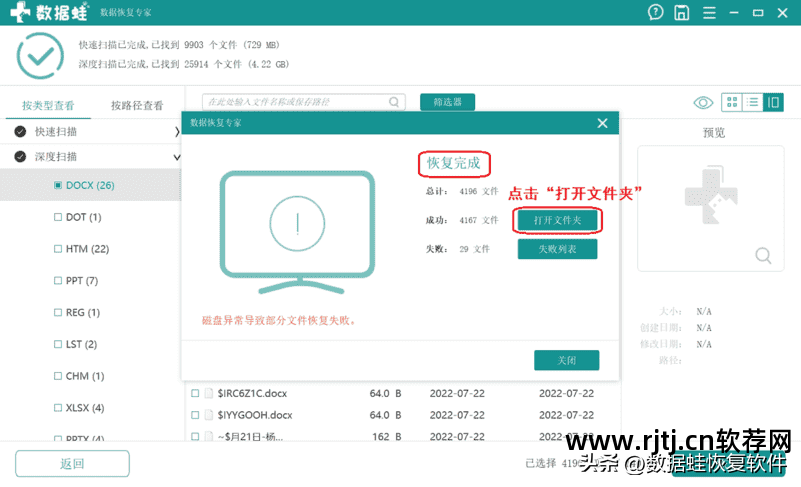Collapse the 深度扫描 section arrow

(177, 157)
